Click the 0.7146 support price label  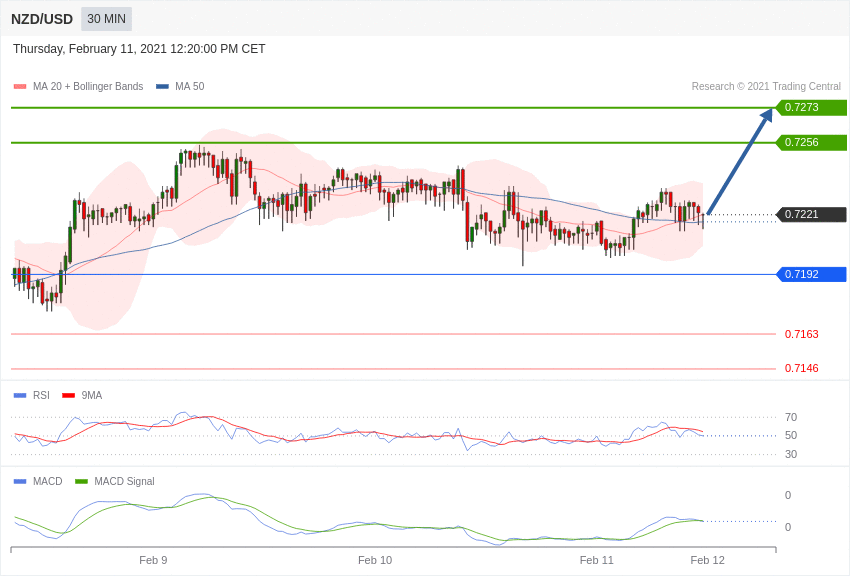tap(801, 368)
